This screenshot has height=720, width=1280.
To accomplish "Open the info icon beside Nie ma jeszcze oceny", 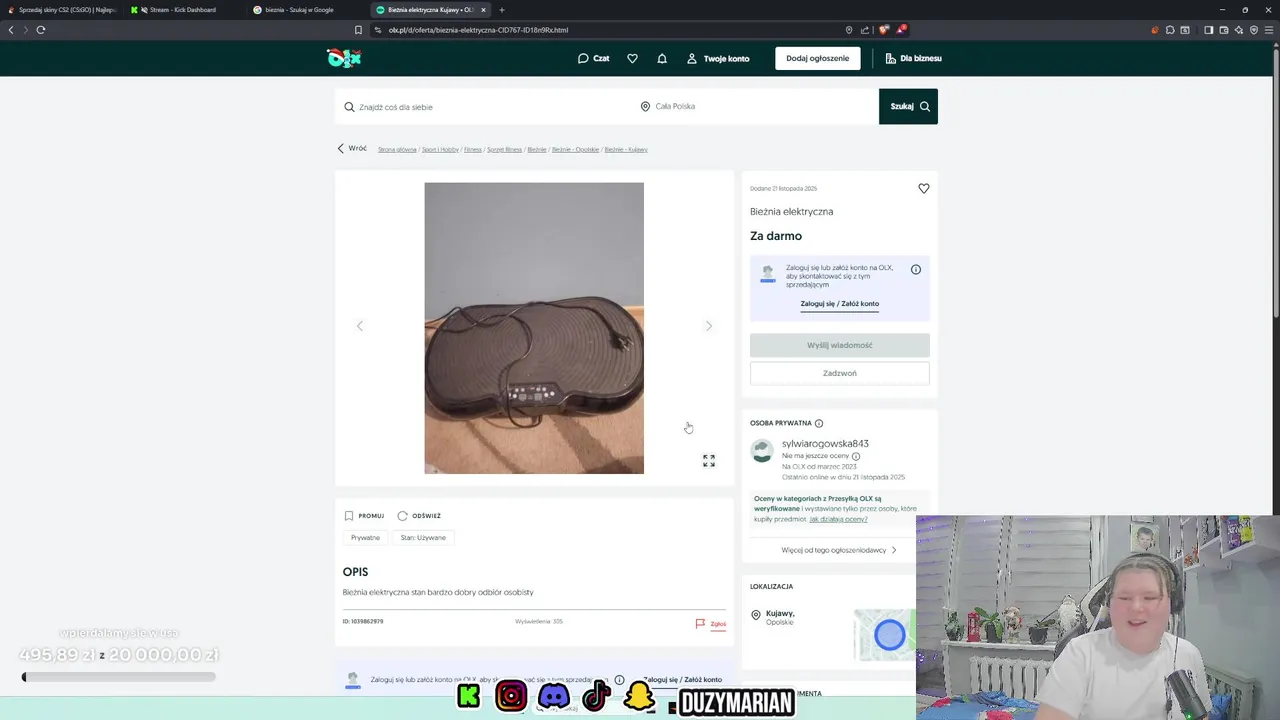I will [x=856, y=457].
